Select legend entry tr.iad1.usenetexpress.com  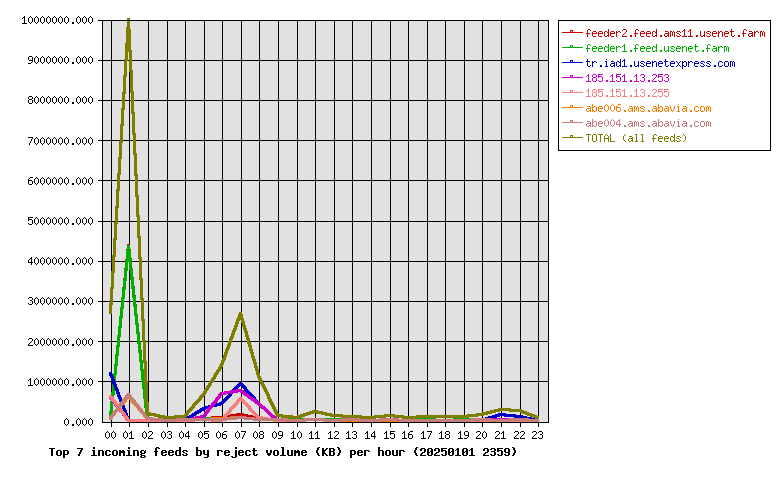(660, 63)
